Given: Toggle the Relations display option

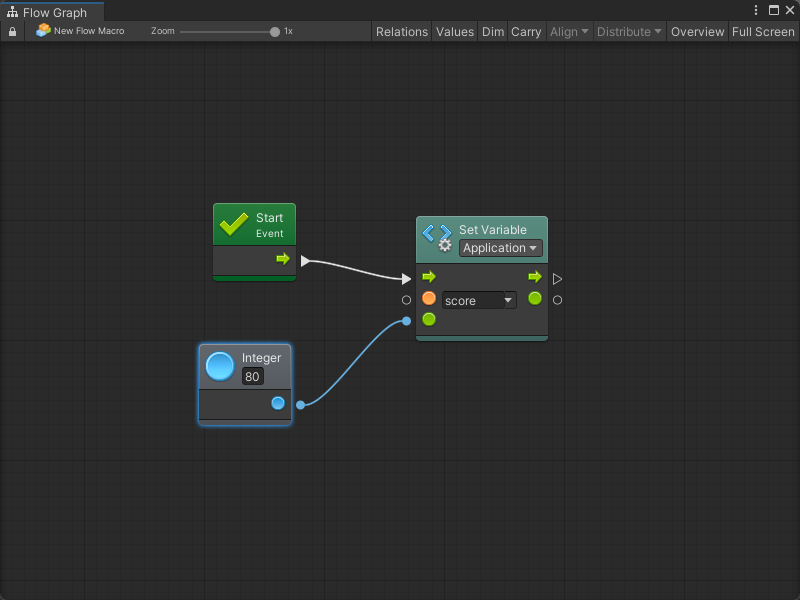Looking at the screenshot, I should 401,32.
